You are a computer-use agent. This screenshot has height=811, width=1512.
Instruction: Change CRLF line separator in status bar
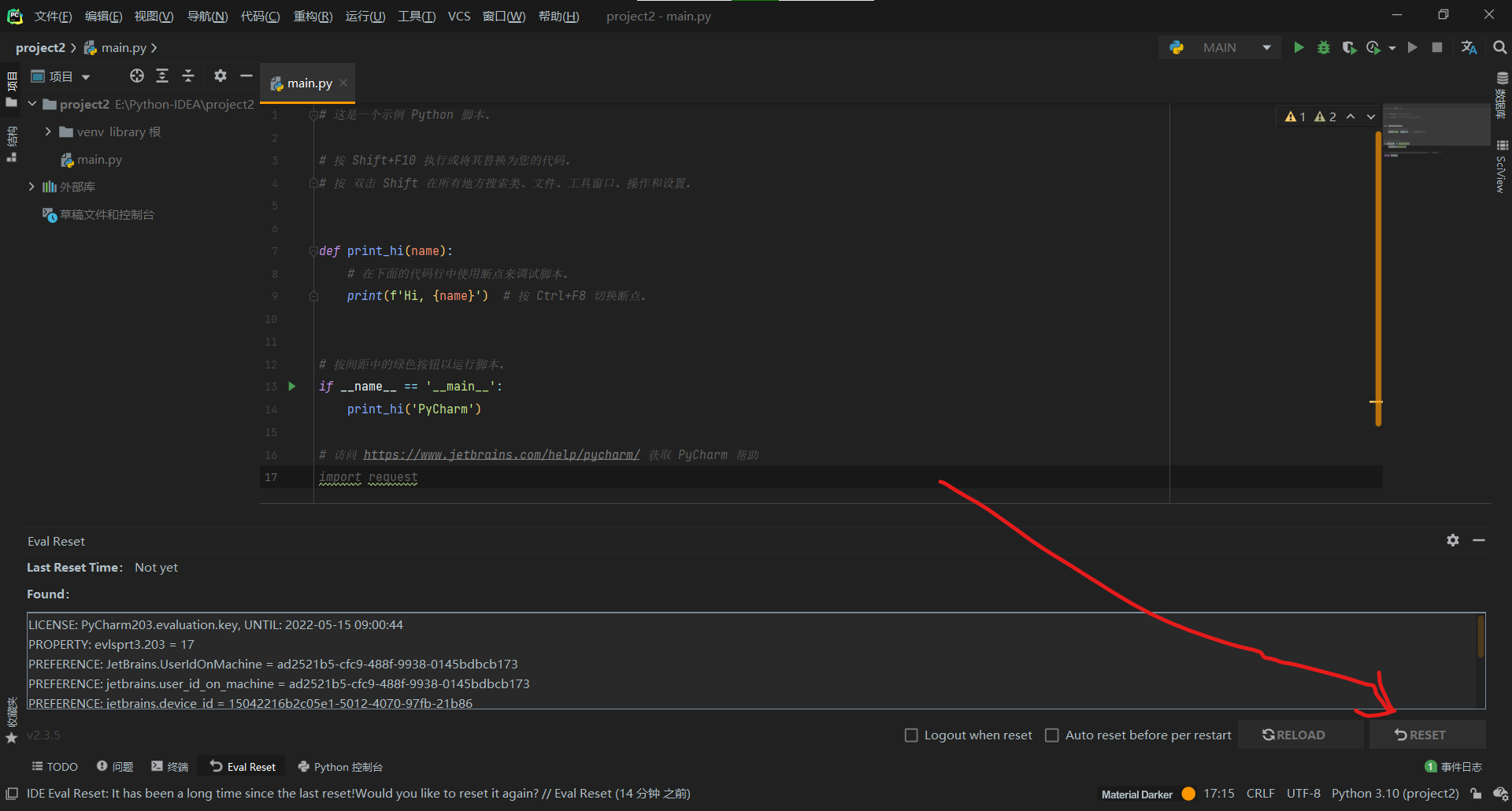click(1261, 794)
